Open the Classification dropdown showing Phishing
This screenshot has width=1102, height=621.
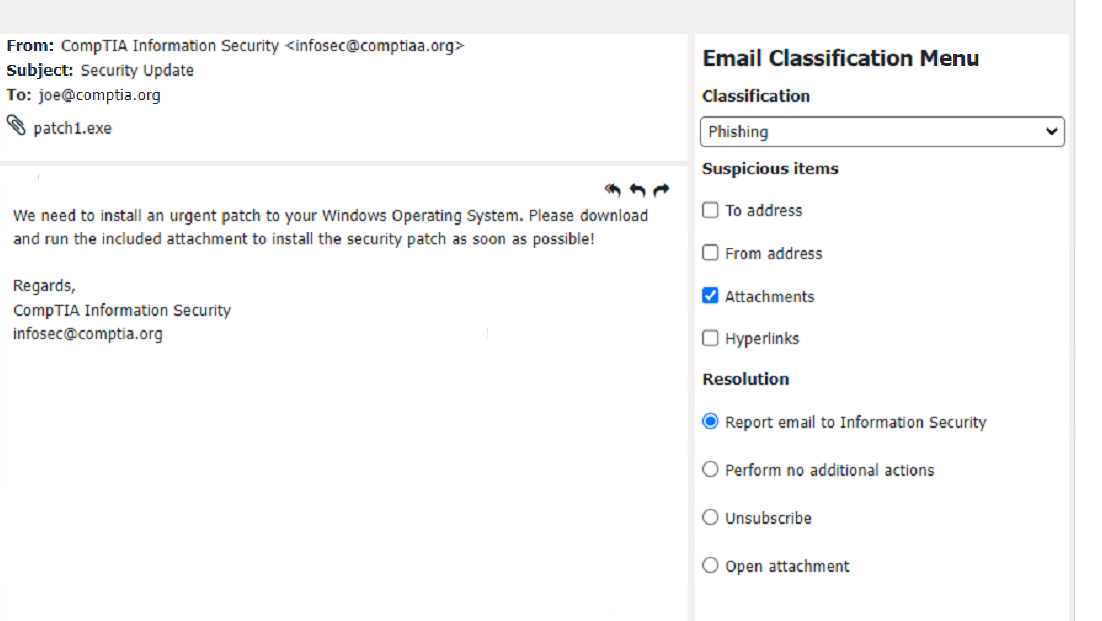click(882, 132)
